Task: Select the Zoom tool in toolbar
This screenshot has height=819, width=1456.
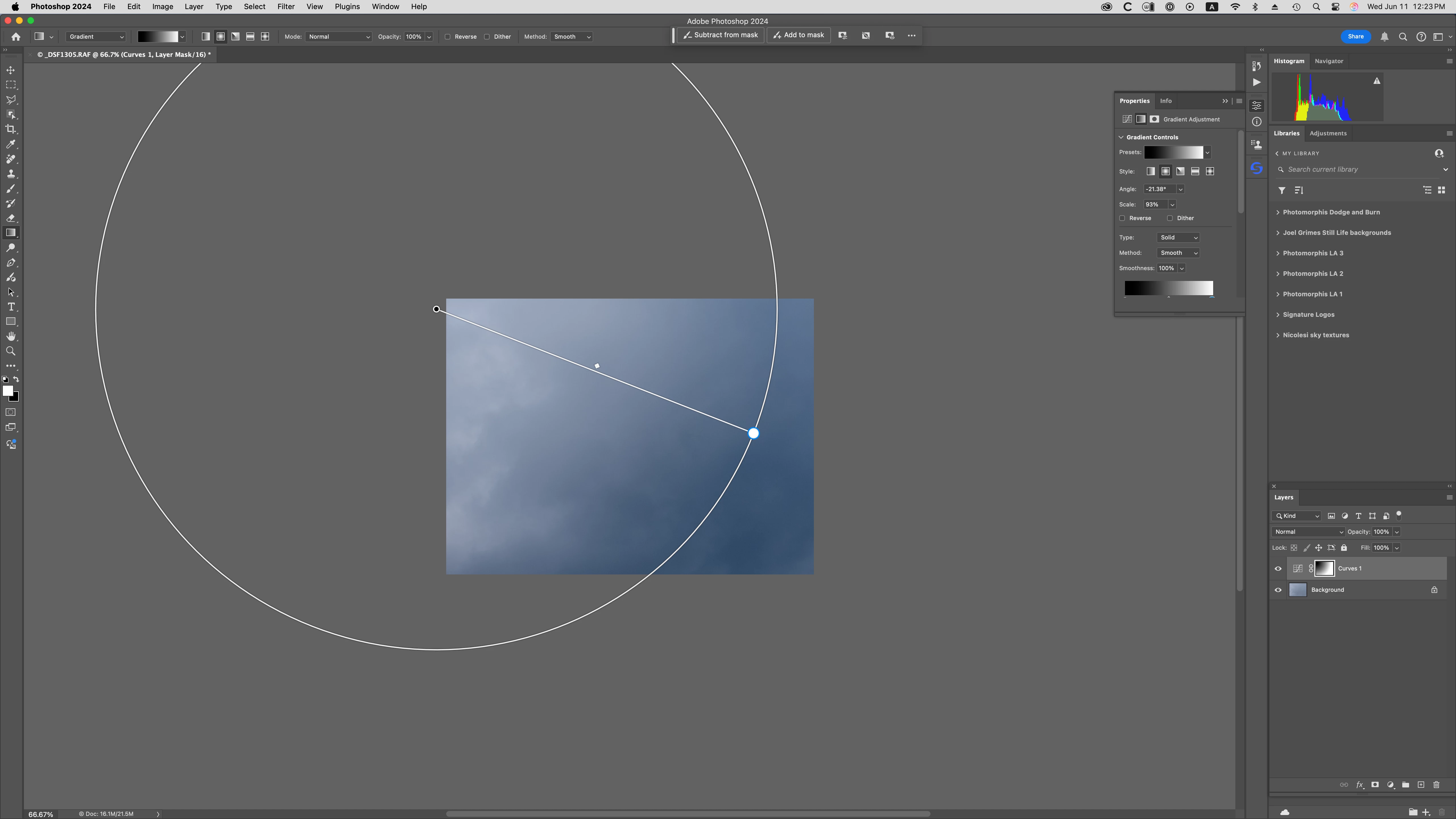Action: [x=11, y=351]
